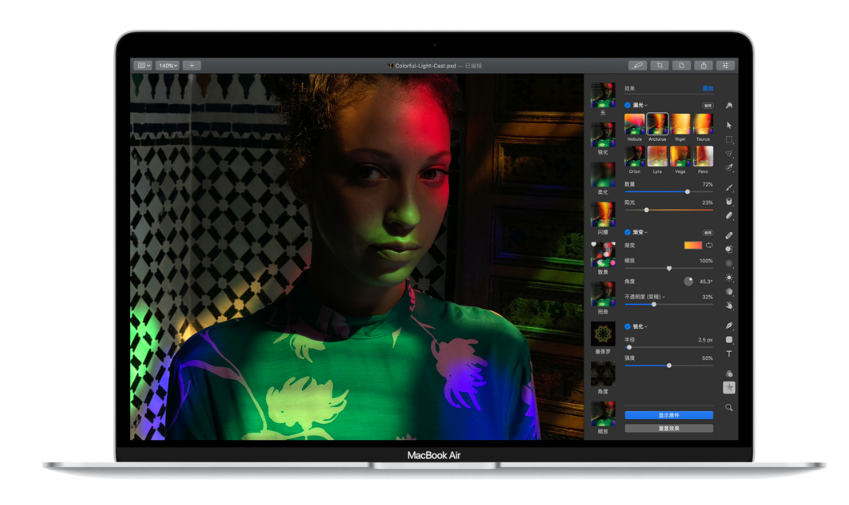
Task: Click the opacity slider handle at 32%
Action: [x=654, y=304]
